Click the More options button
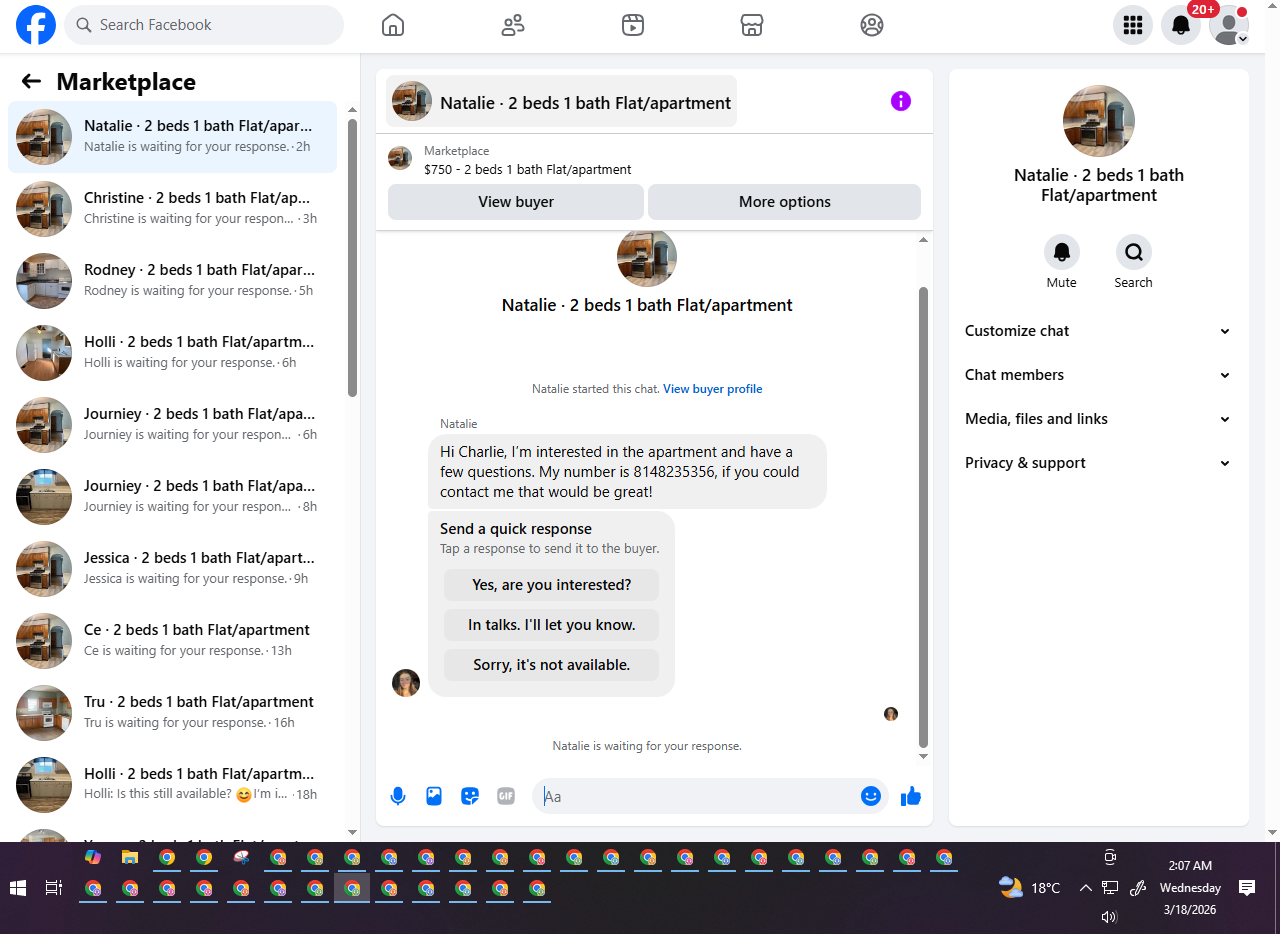The width and height of the screenshot is (1280, 934). click(784, 202)
